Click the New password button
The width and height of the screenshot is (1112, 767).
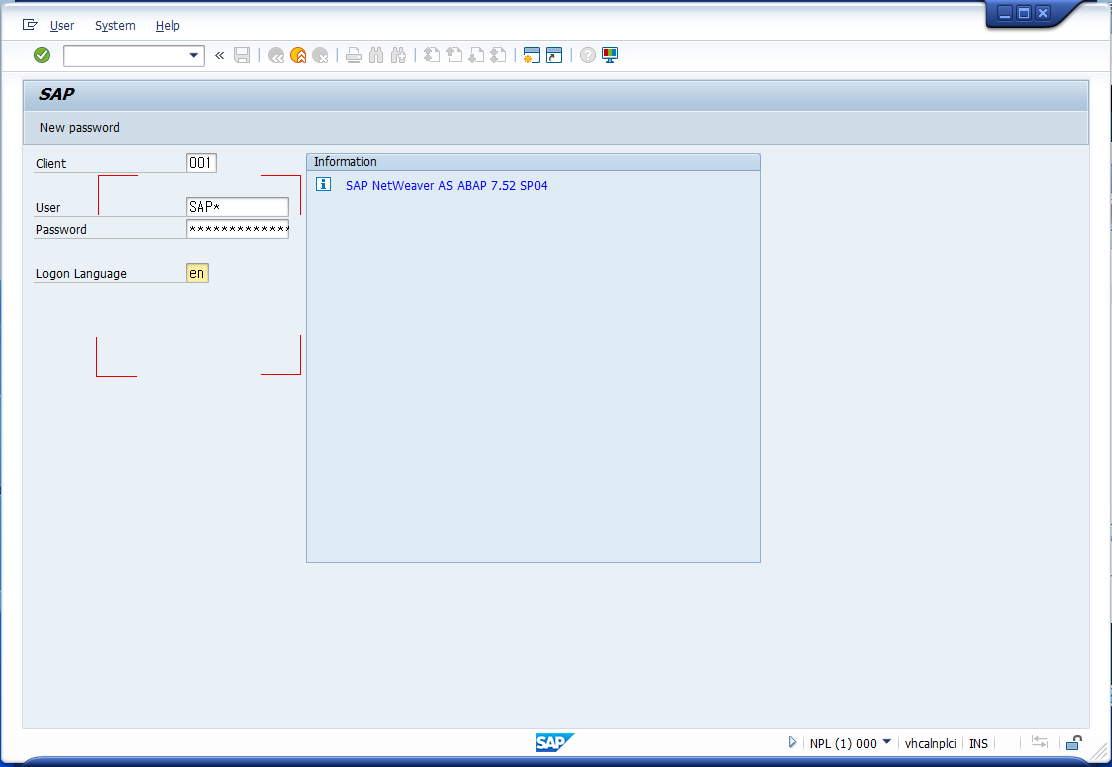tap(79, 128)
